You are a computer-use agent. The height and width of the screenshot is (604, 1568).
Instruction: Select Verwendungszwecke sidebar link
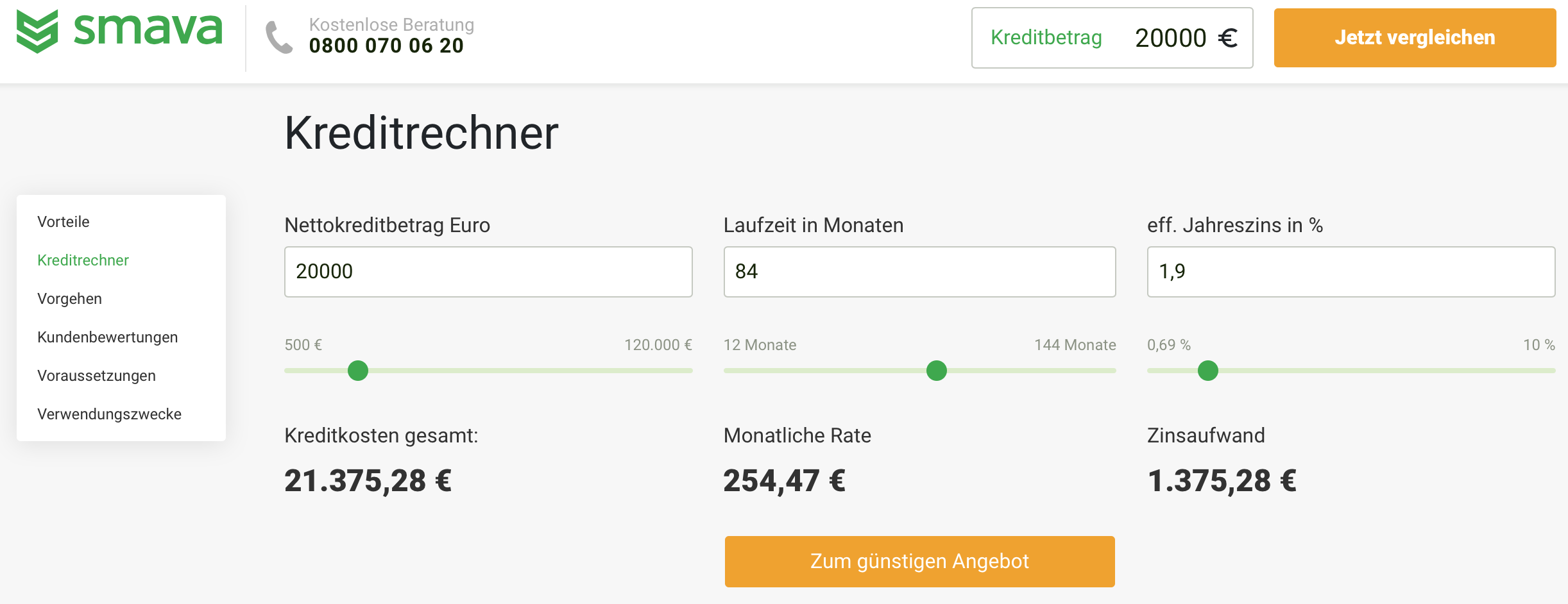tap(109, 414)
